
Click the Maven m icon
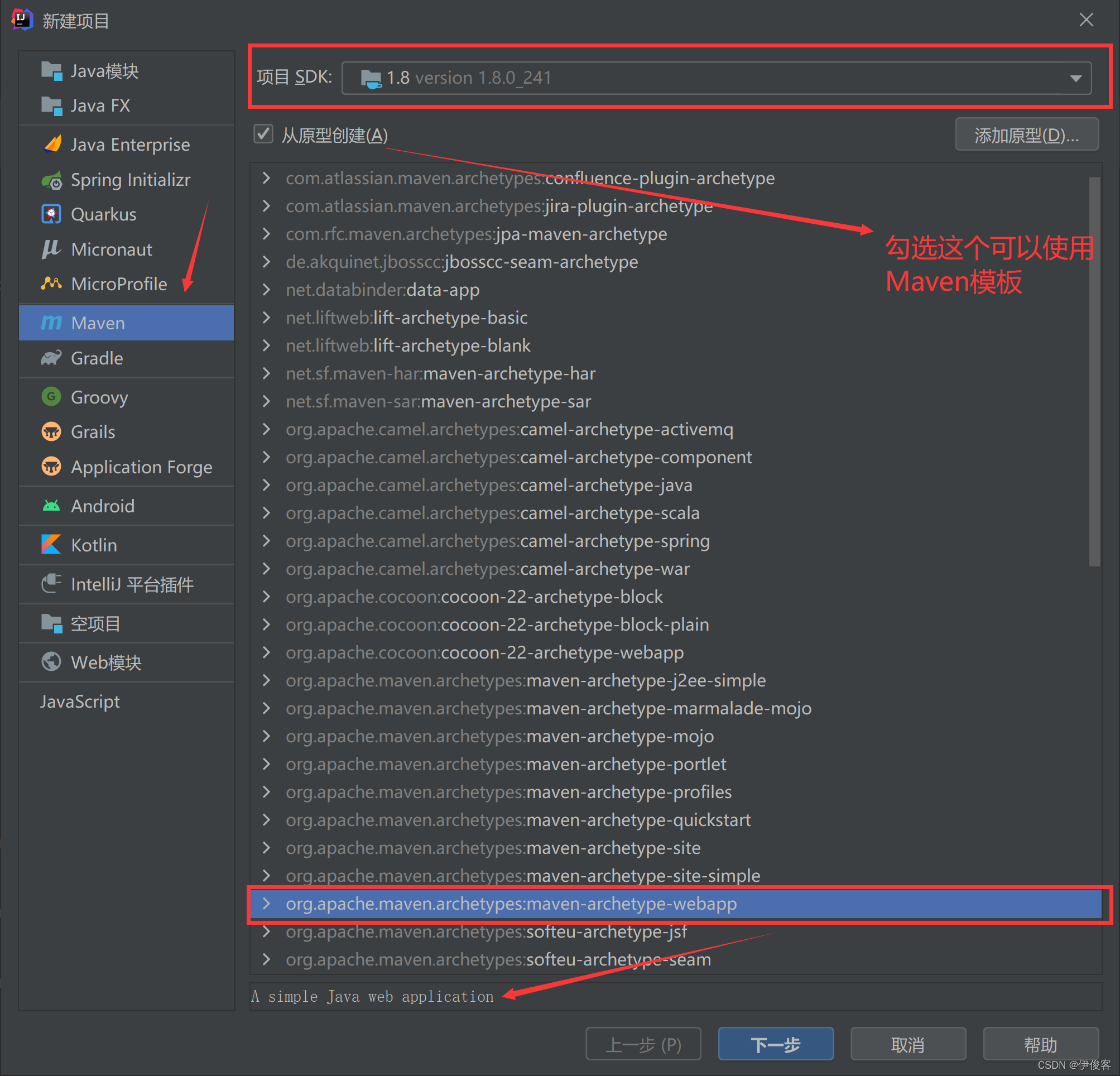pyautogui.click(x=51, y=323)
